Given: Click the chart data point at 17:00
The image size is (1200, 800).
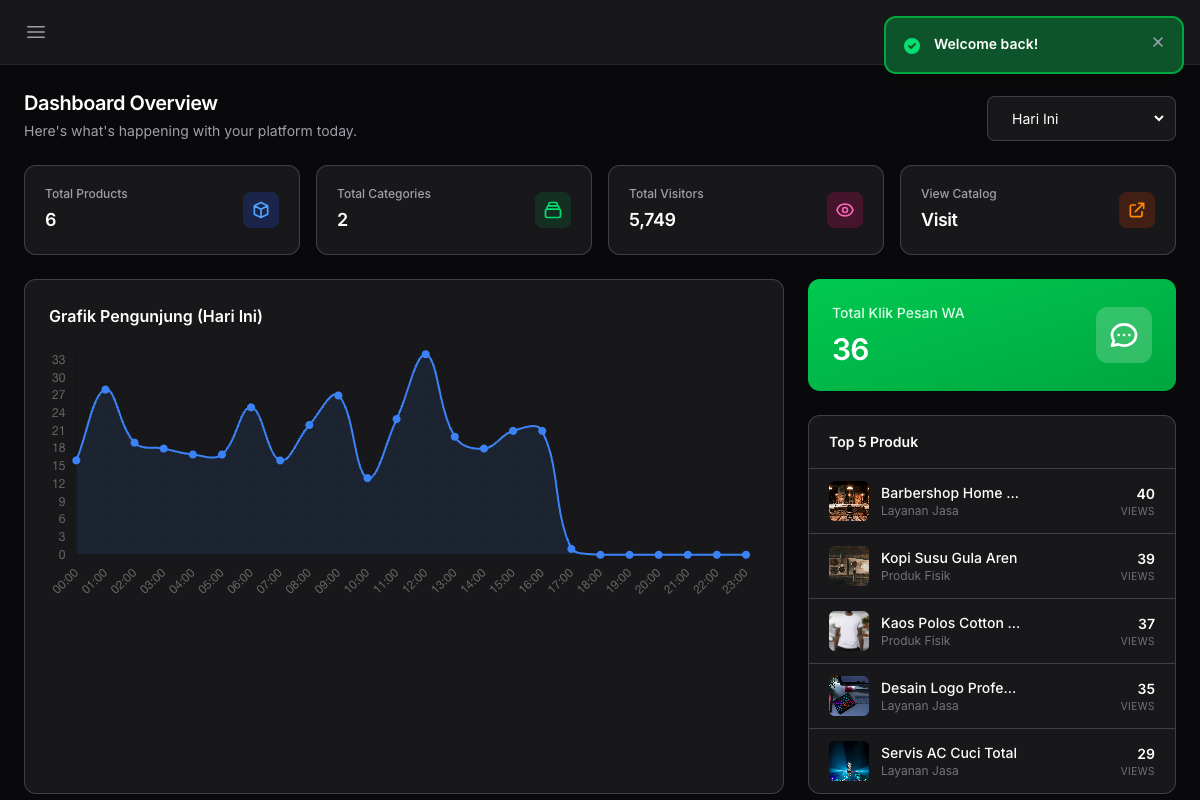Looking at the screenshot, I should tap(571, 549).
